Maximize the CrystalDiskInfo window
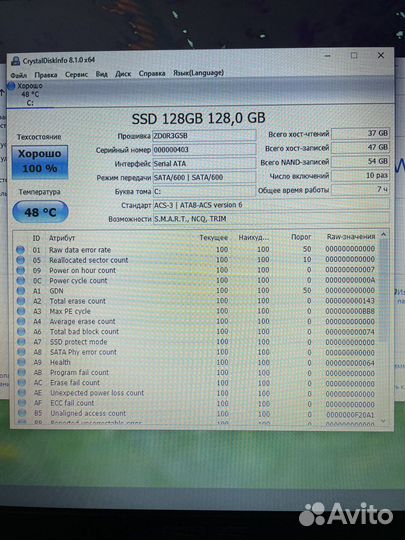405x540 pixels. [354, 56]
